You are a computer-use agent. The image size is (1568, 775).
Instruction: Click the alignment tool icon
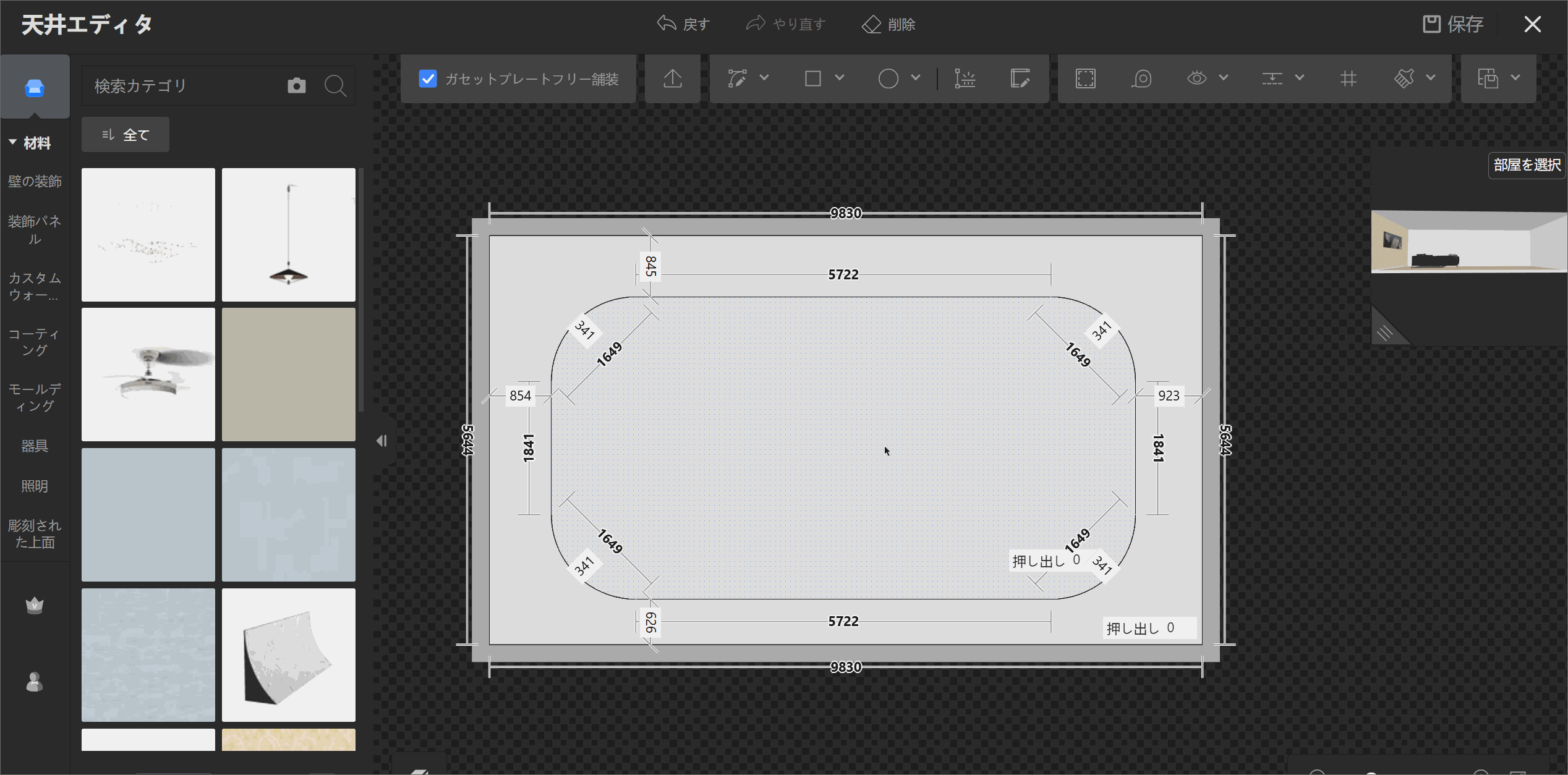tap(1272, 78)
